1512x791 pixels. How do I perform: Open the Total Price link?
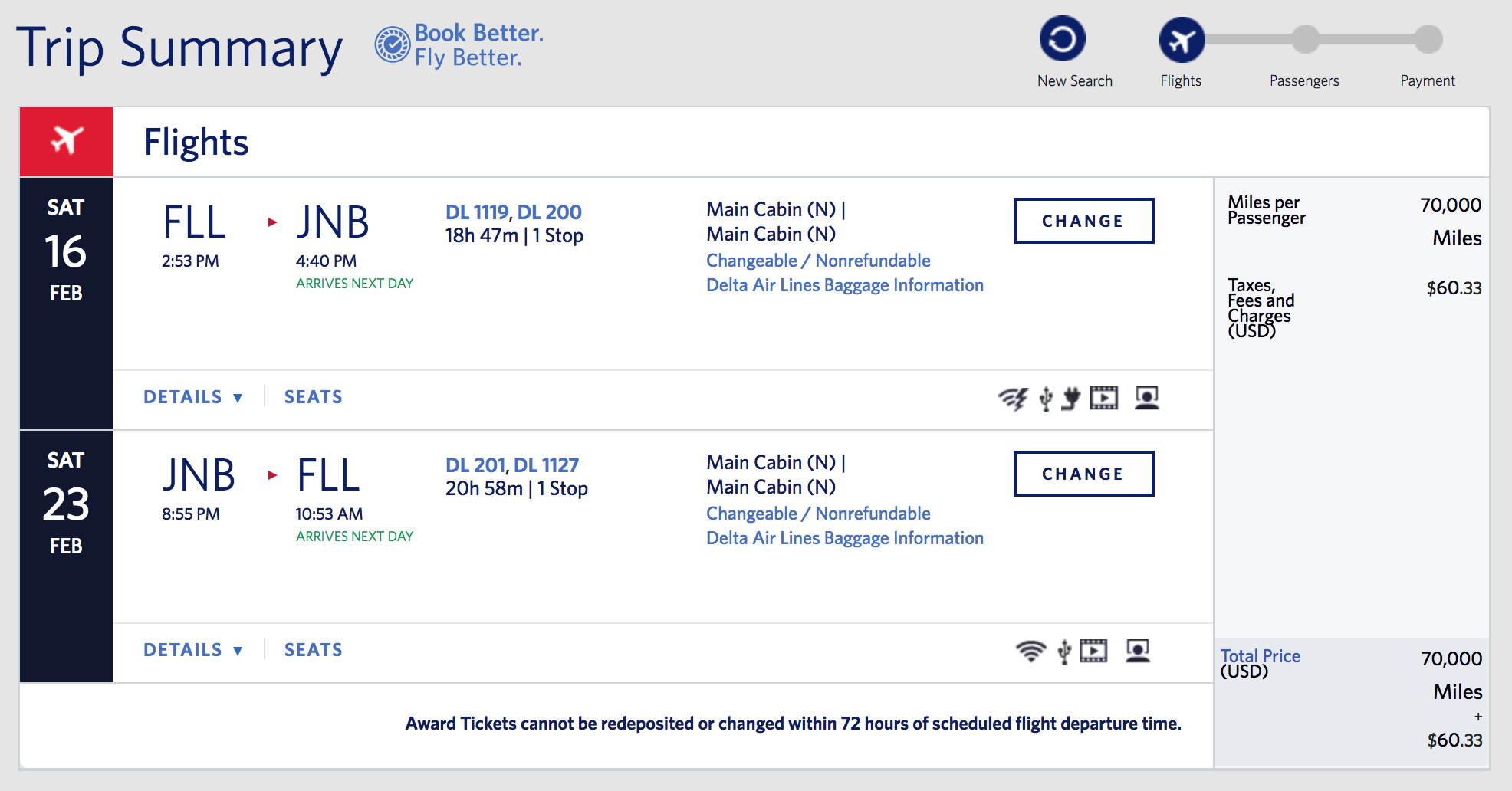pyautogui.click(x=1260, y=656)
